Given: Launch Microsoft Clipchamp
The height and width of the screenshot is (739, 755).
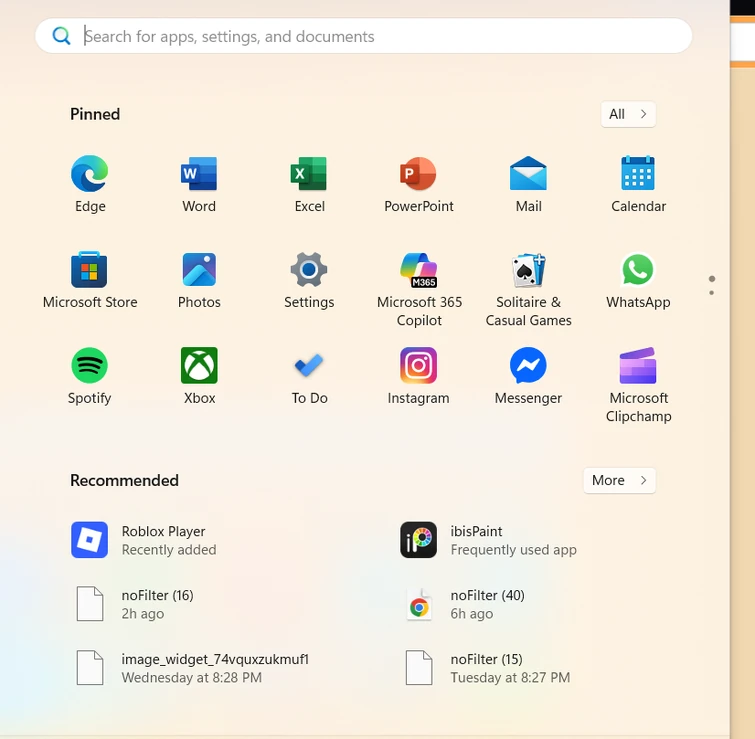Looking at the screenshot, I should [638, 385].
